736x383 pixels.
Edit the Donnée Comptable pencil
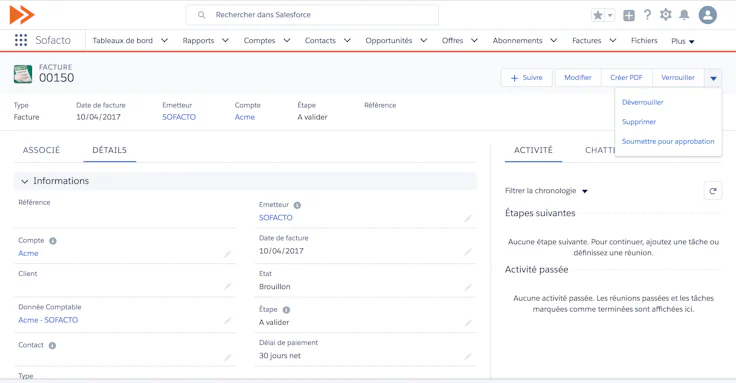227,321
